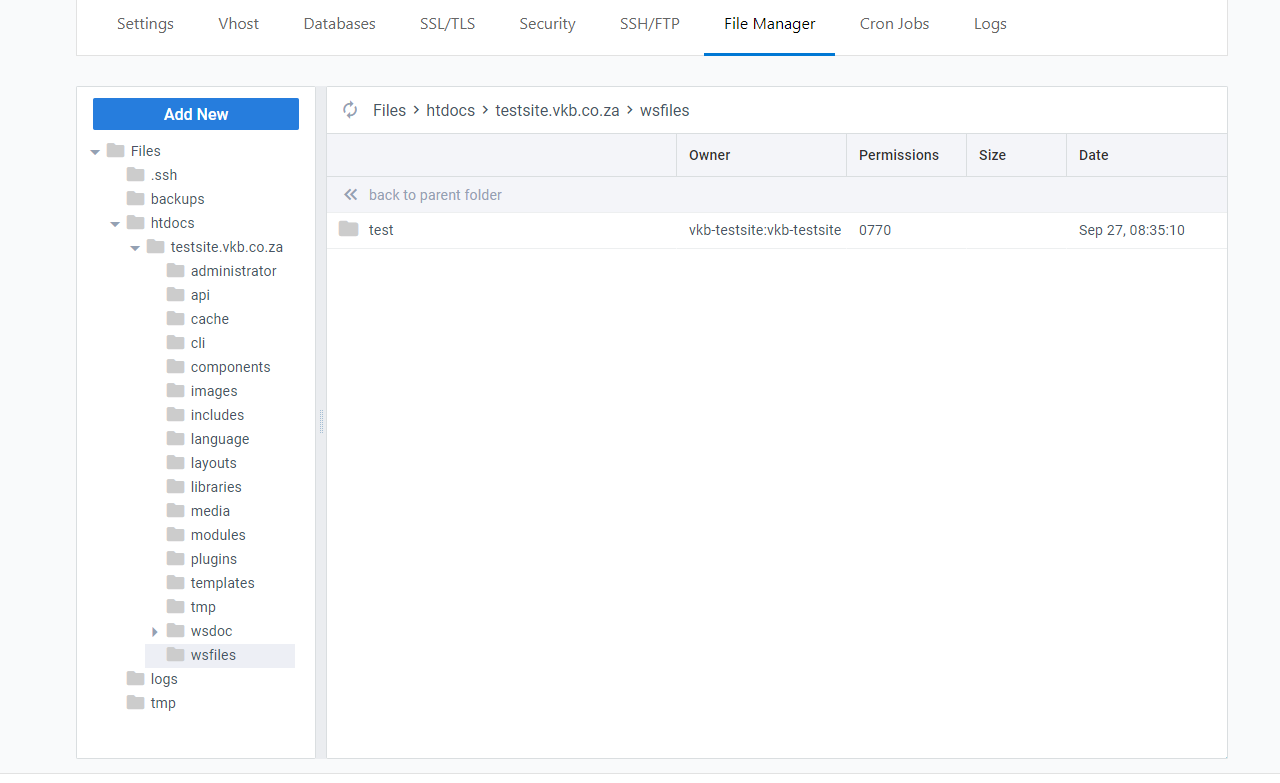Click the .ssh folder icon in the tree
This screenshot has width=1280, height=783.
point(134,174)
